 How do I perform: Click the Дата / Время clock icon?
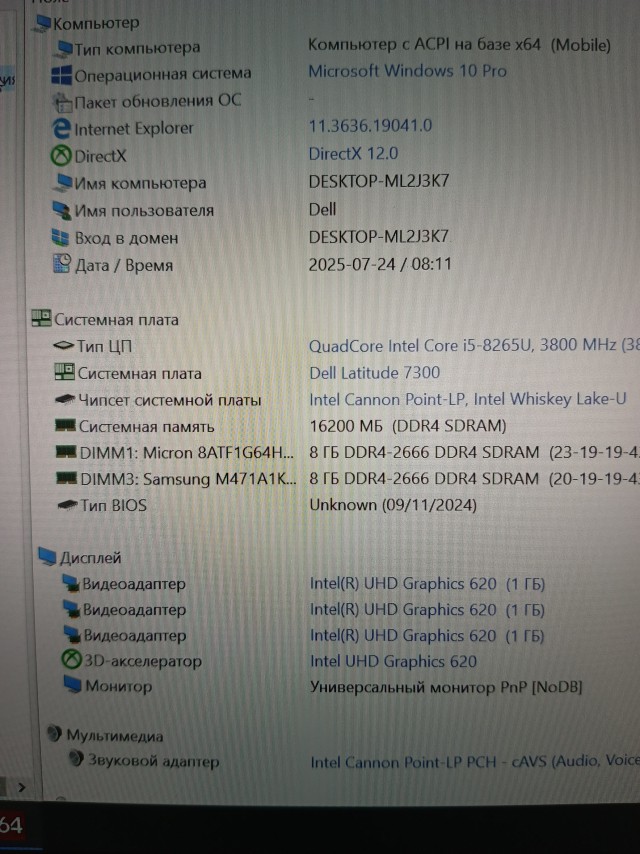tap(62, 264)
